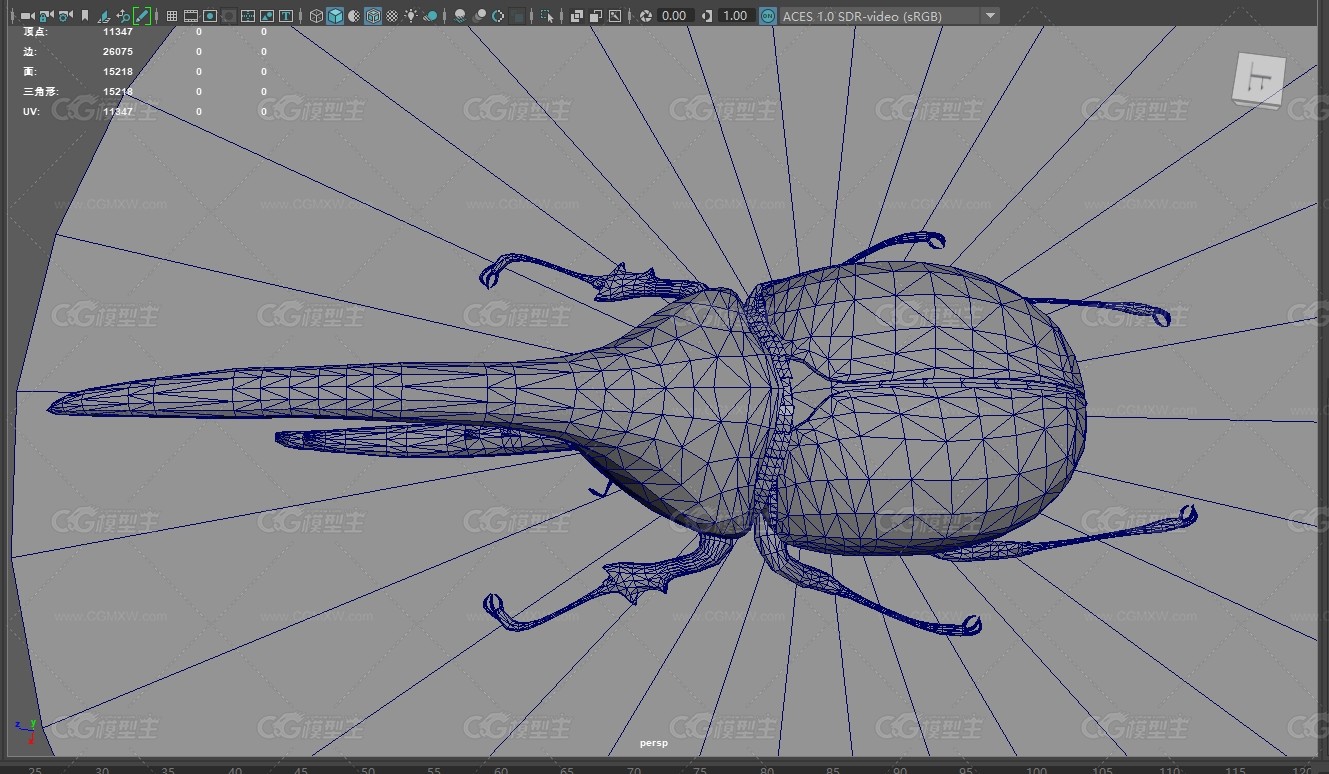Click the 11347 value in the 顶点 row
Viewport: 1329px width, 774px height.
point(118,32)
